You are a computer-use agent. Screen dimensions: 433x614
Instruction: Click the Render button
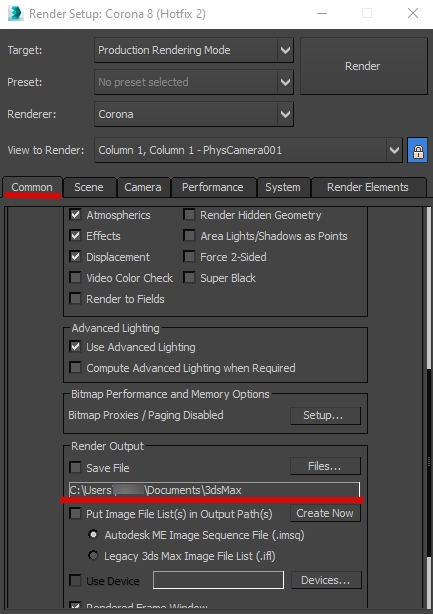(x=364, y=66)
